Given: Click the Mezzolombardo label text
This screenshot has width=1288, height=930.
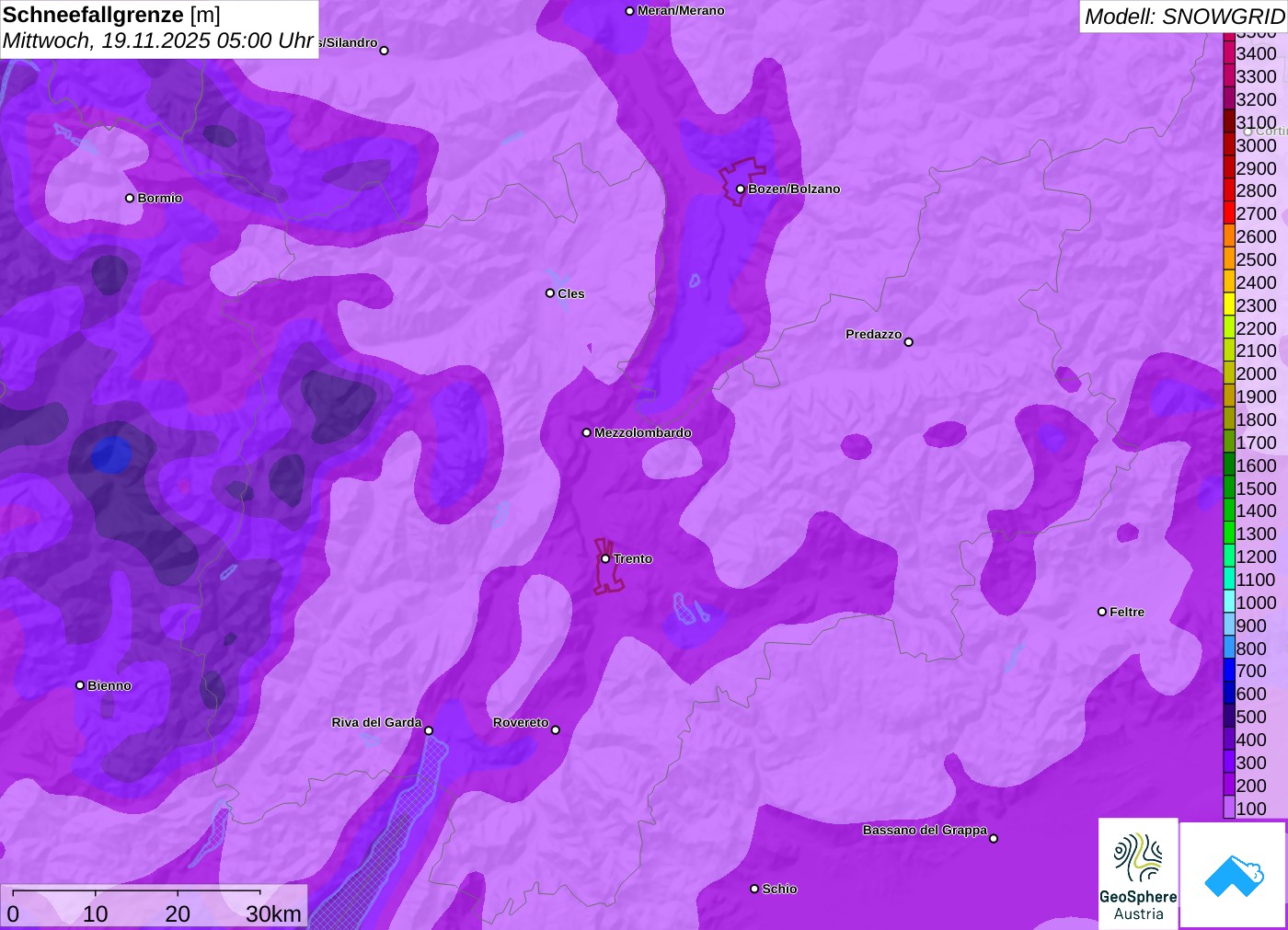Looking at the screenshot, I should 643,432.
